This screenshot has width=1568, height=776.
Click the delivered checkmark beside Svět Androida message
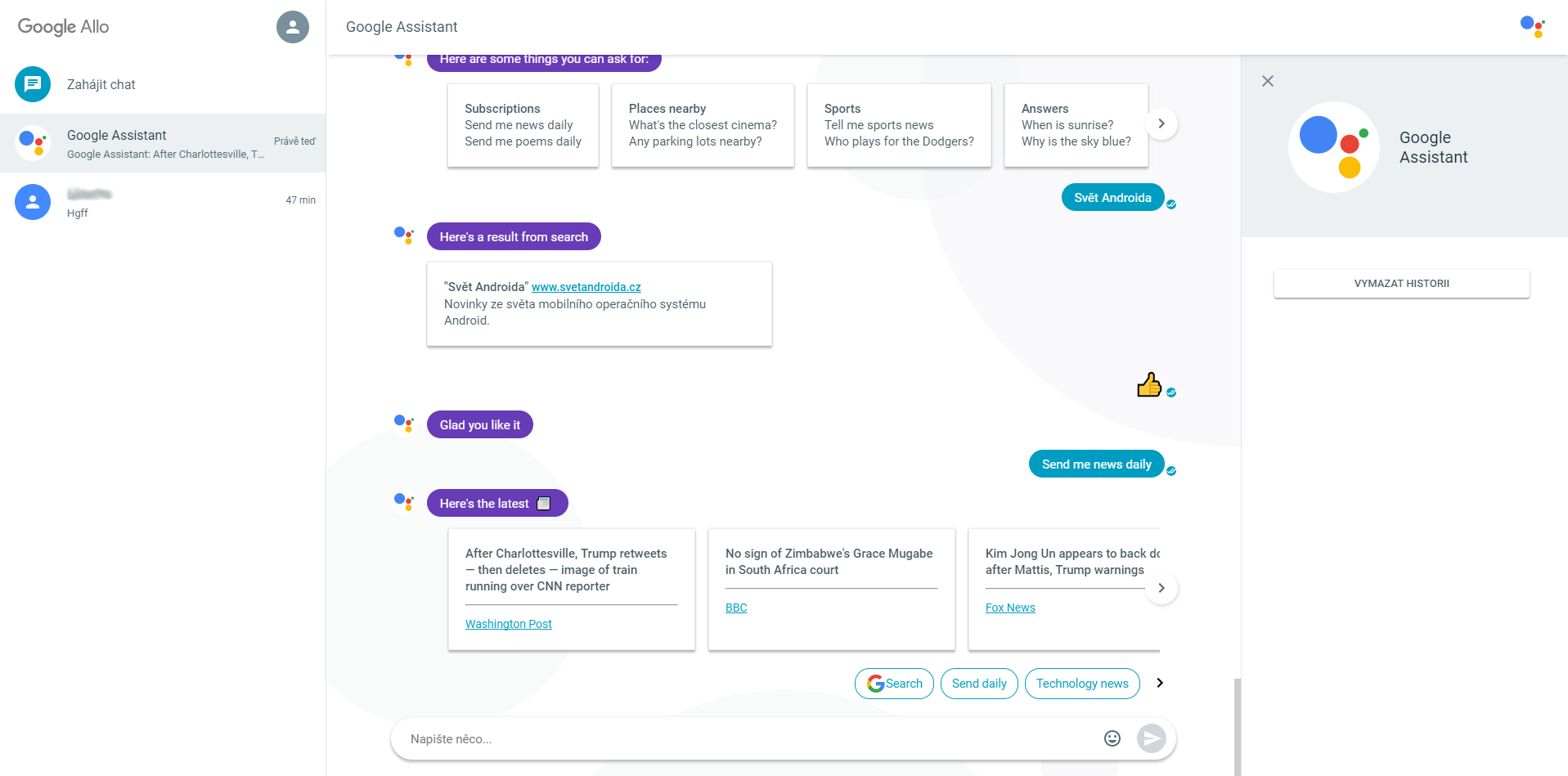pyautogui.click(x=1171, y=204)
